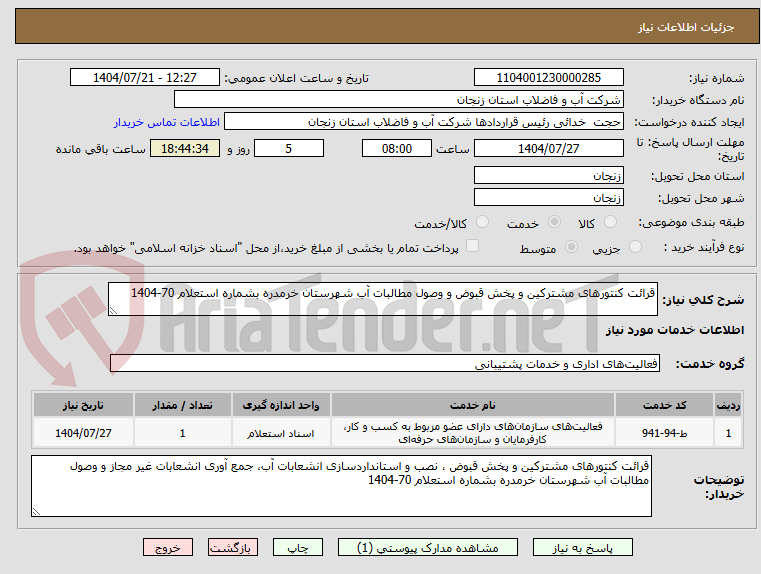Click the طبقه بندی موضوعی label
The width and height of the screenshot is (761, 574).
click(691, 223)
